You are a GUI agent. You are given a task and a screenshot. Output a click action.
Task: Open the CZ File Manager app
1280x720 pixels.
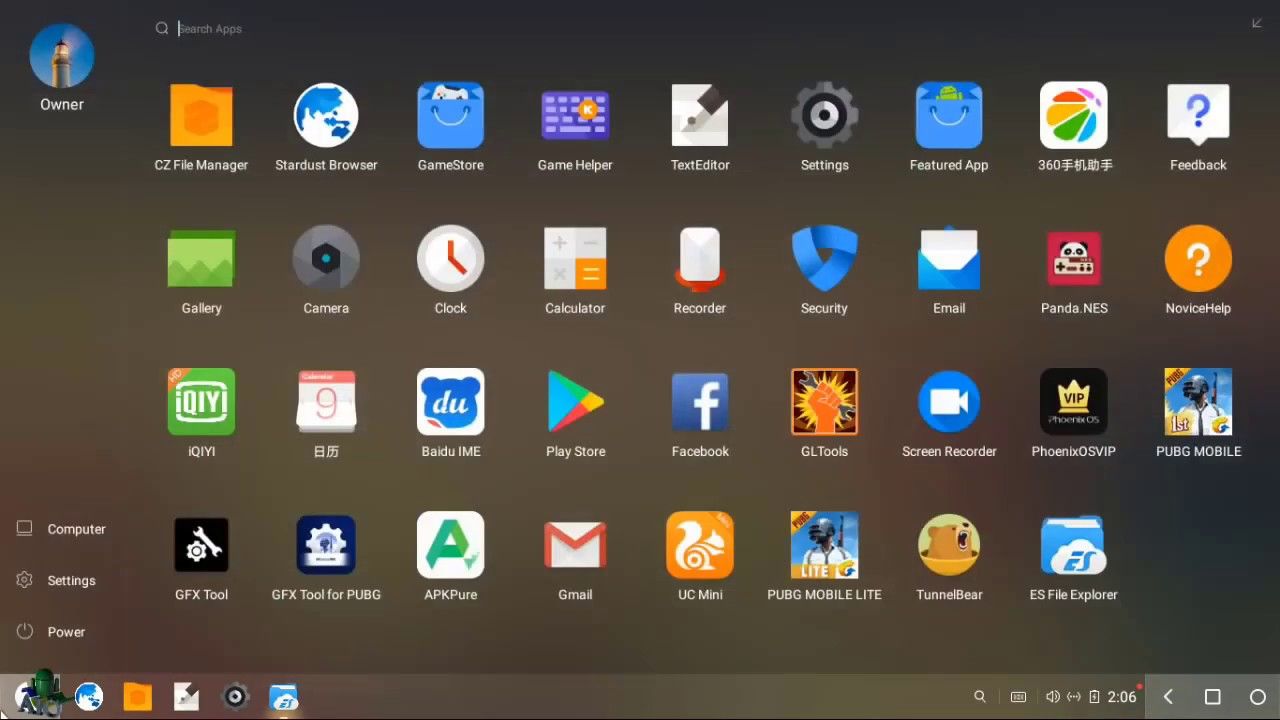click(x=201, y=116)
